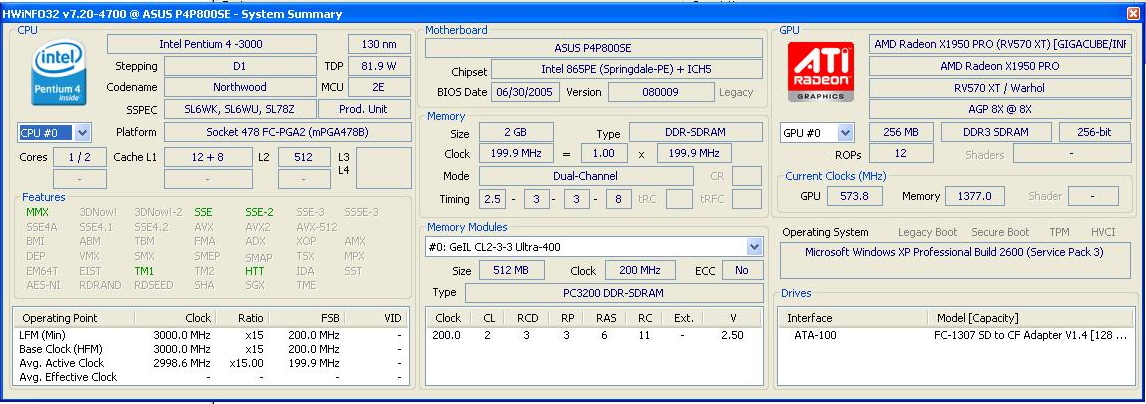The height and width of the screenshot is (404, 1146).
Task: Click the 130 nm process field
Action: pyautogui.click(x=379, y=44)
